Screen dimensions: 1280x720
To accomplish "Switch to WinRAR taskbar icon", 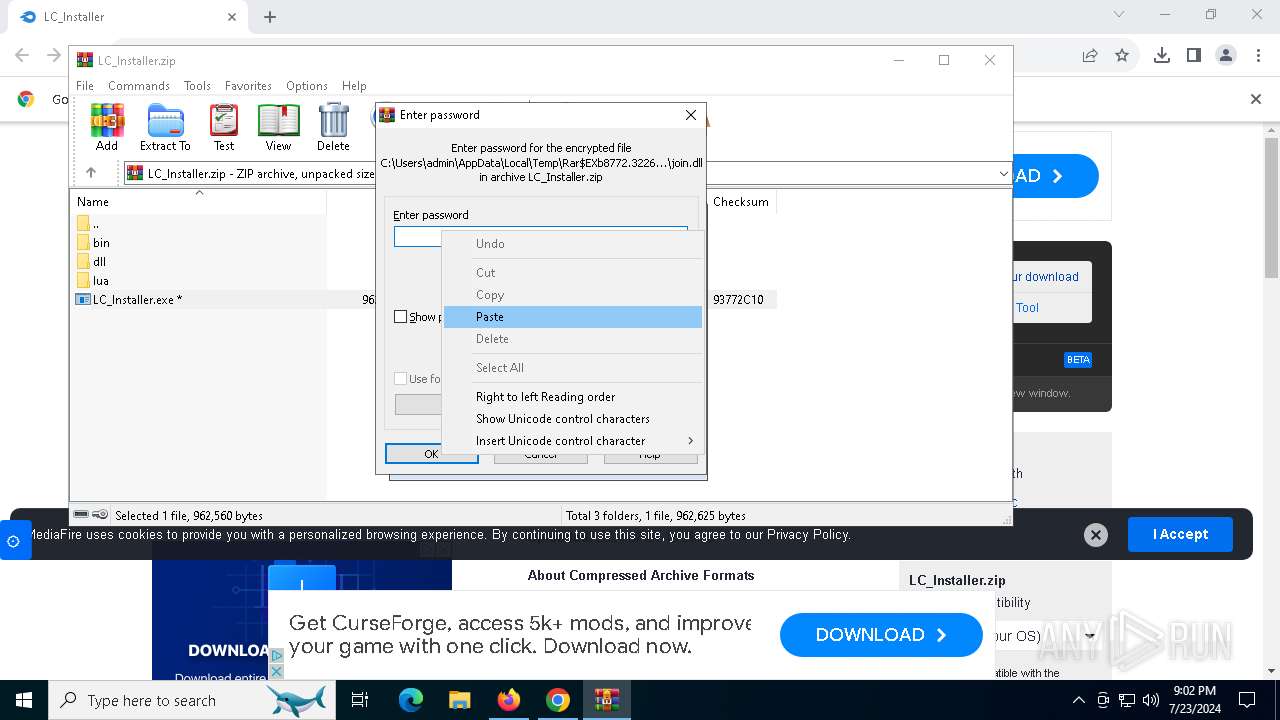I will click(x=607, y=700).
